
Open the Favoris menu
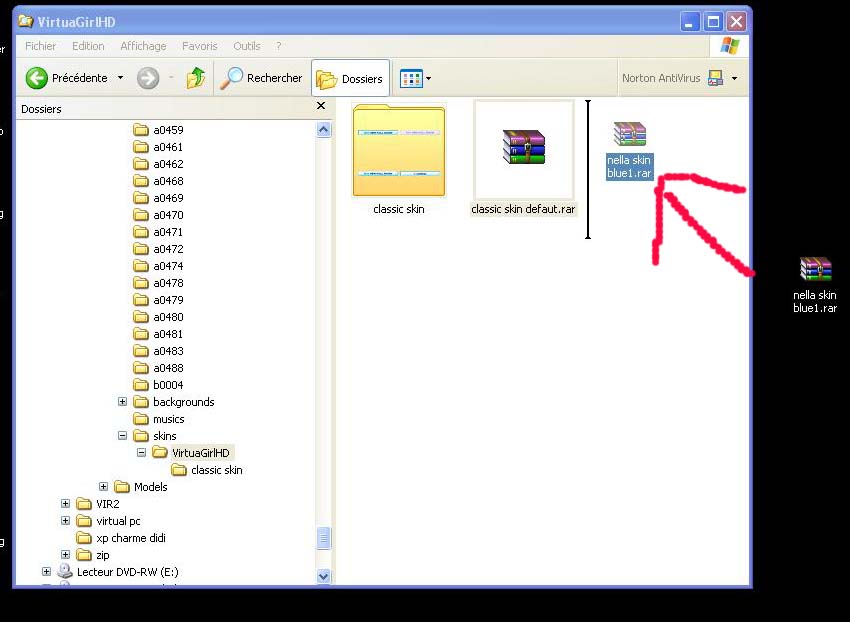point(199,46)
